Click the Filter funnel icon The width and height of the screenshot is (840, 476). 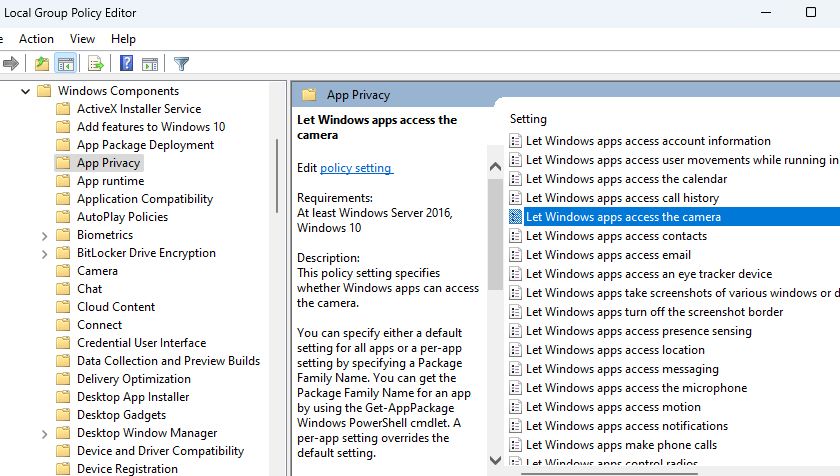181,64
